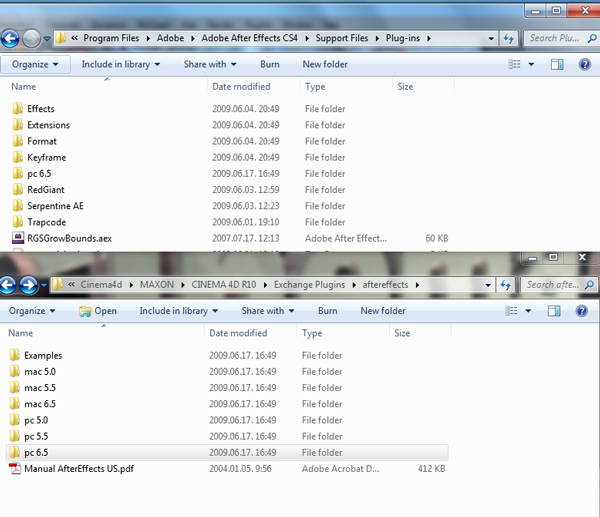Select the RGSGrowBounds.aex file icon
600x517 pixels.
[18, 238]
